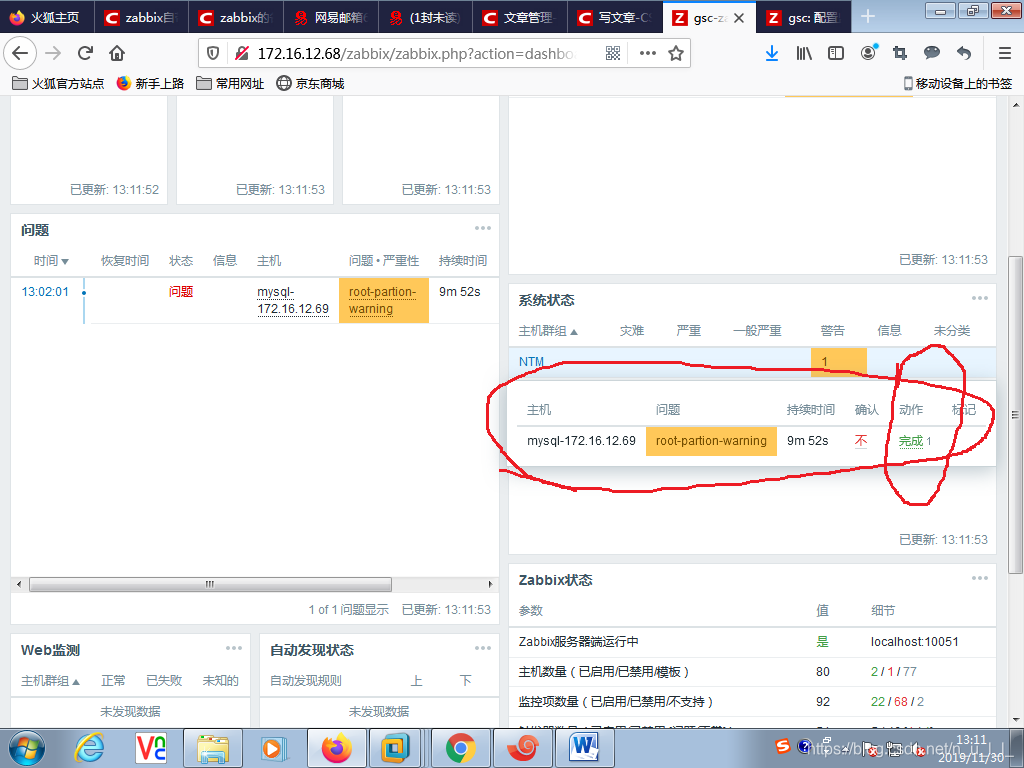The width and height of the screenshot is (1024, 768).
Task: Open Firefox Downloads panel (blue arrow icon)
Action: (x=772, y=55)
